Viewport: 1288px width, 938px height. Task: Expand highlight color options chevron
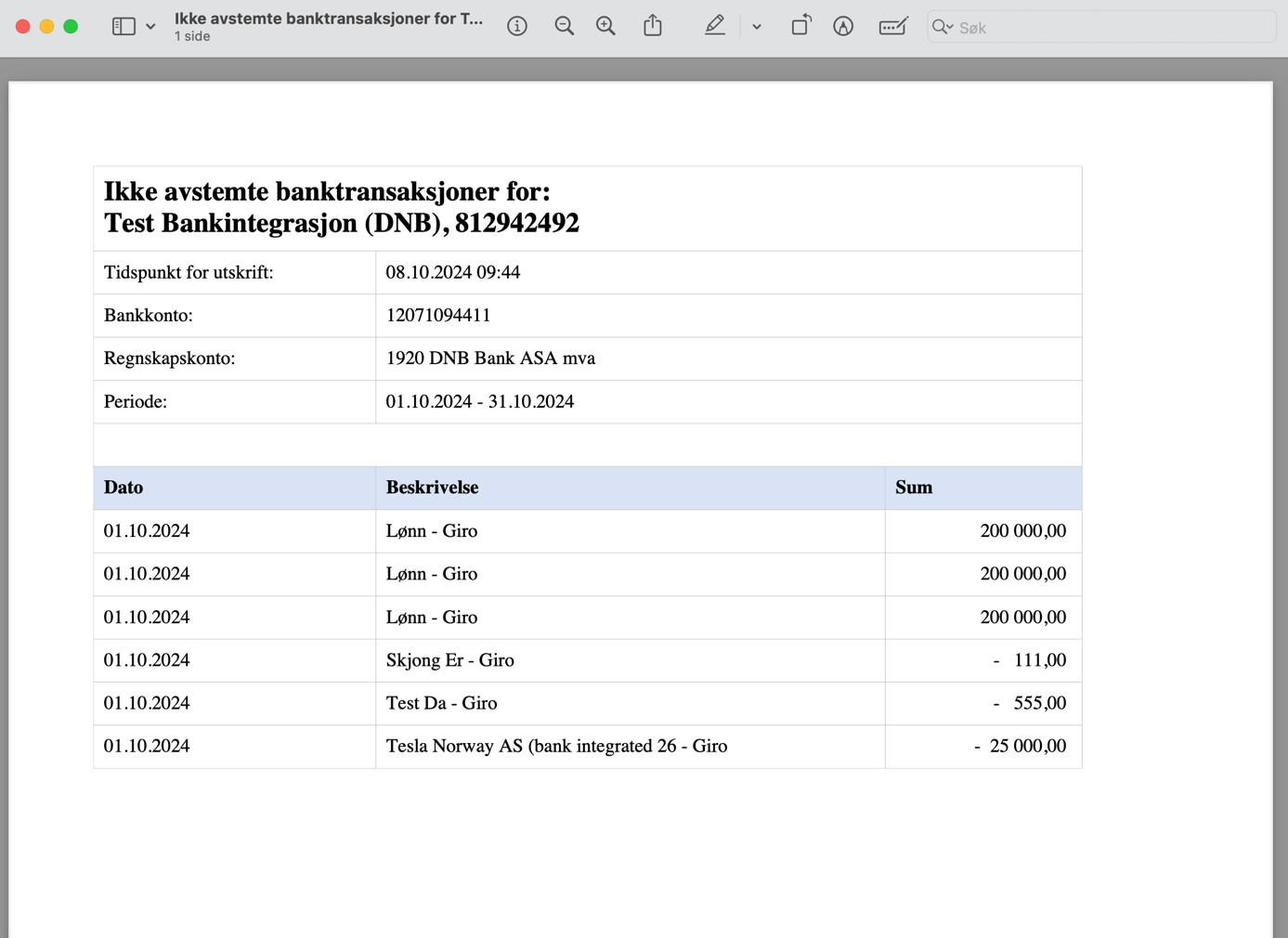(x=757, y=27)
